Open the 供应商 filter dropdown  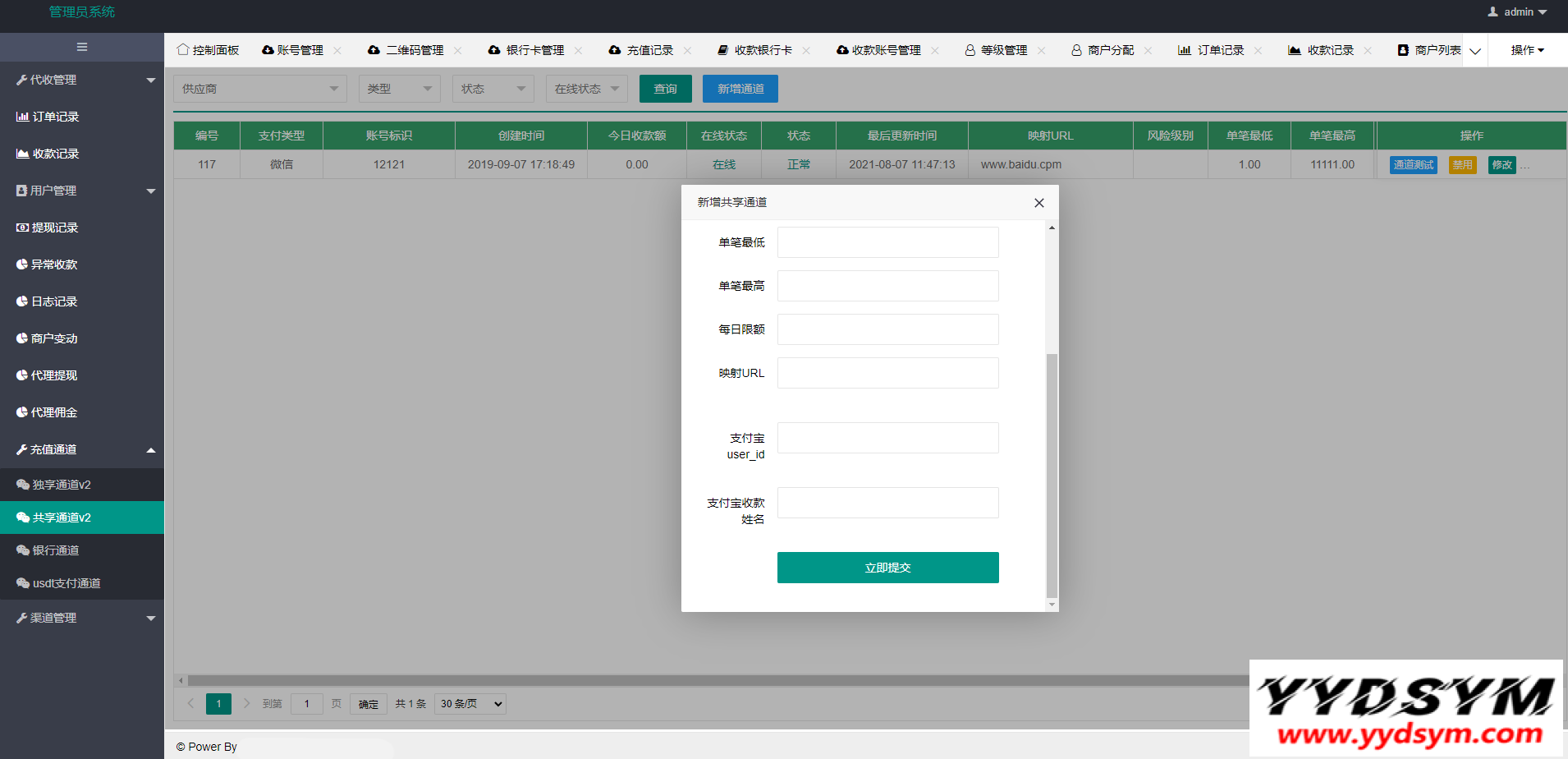click(260, 89)
